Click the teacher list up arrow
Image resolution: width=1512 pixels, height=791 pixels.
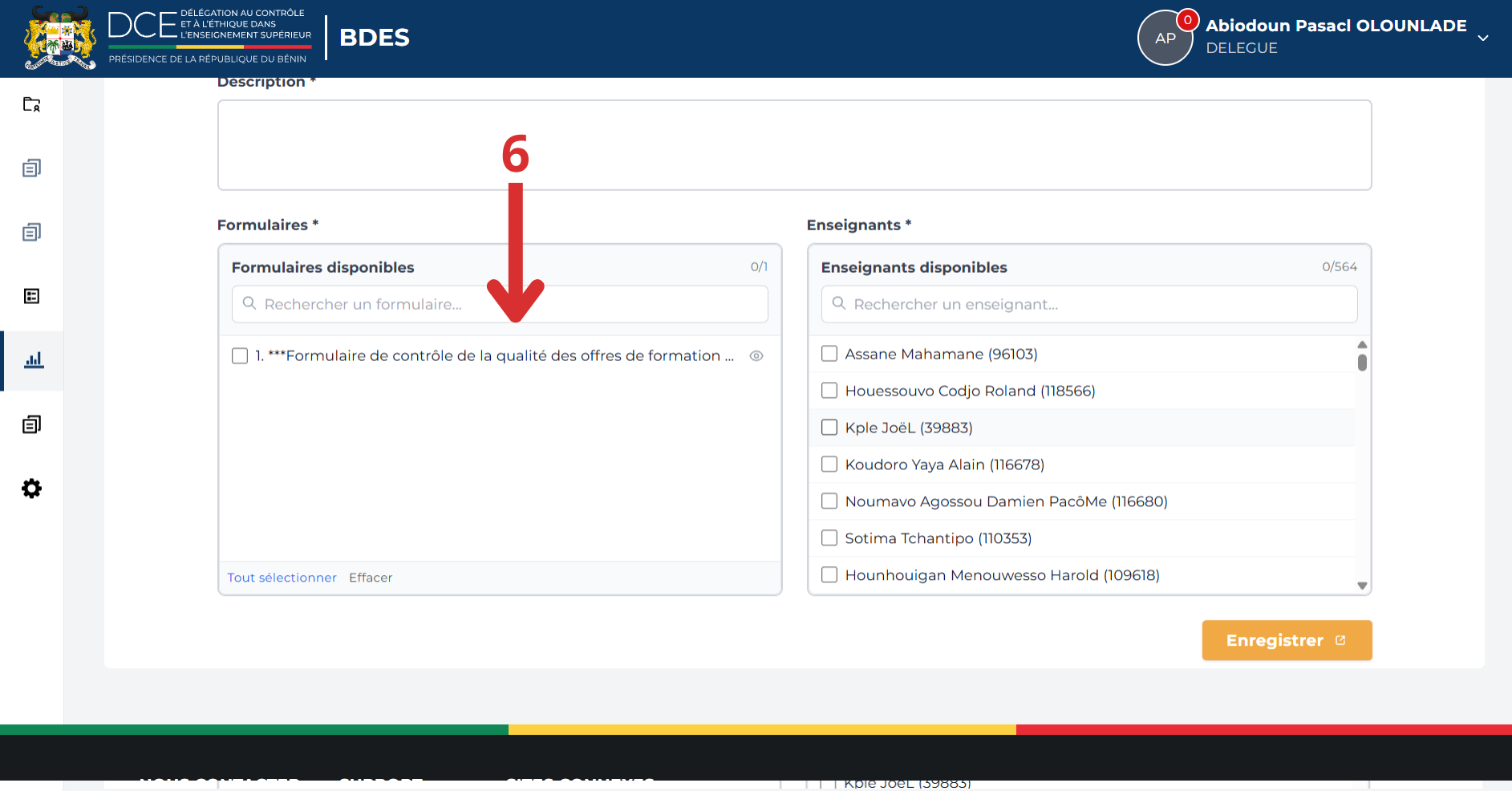(x=1362, y=345)
